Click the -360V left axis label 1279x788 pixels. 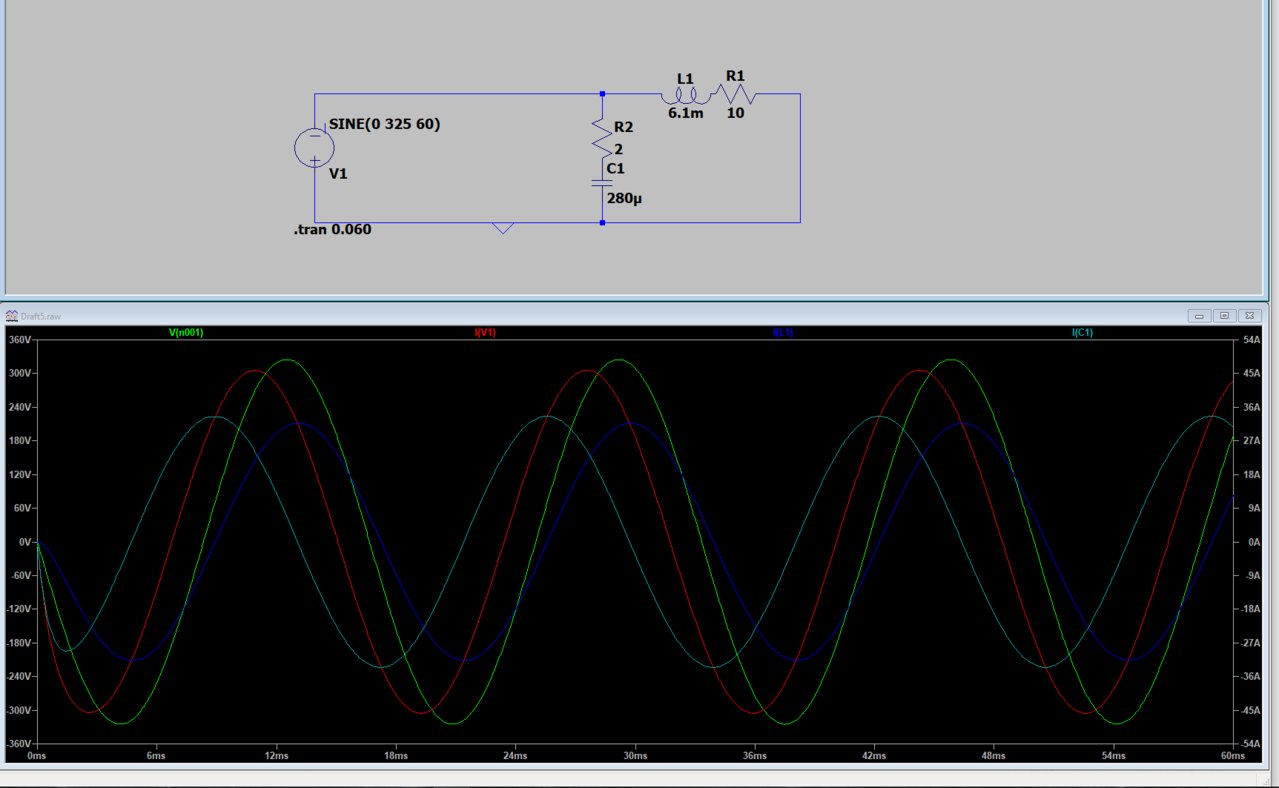[x=19, y=744]
